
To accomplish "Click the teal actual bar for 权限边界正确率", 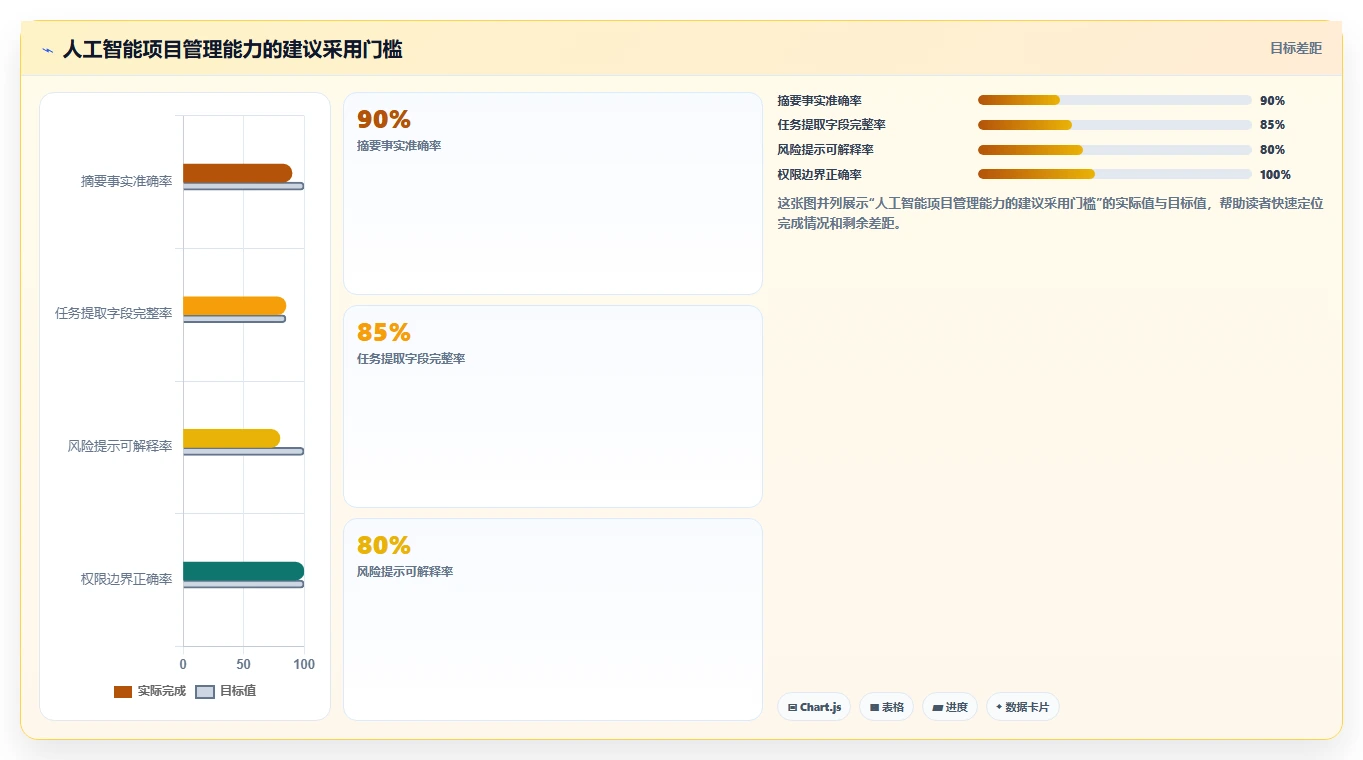I will coord(243,571).
